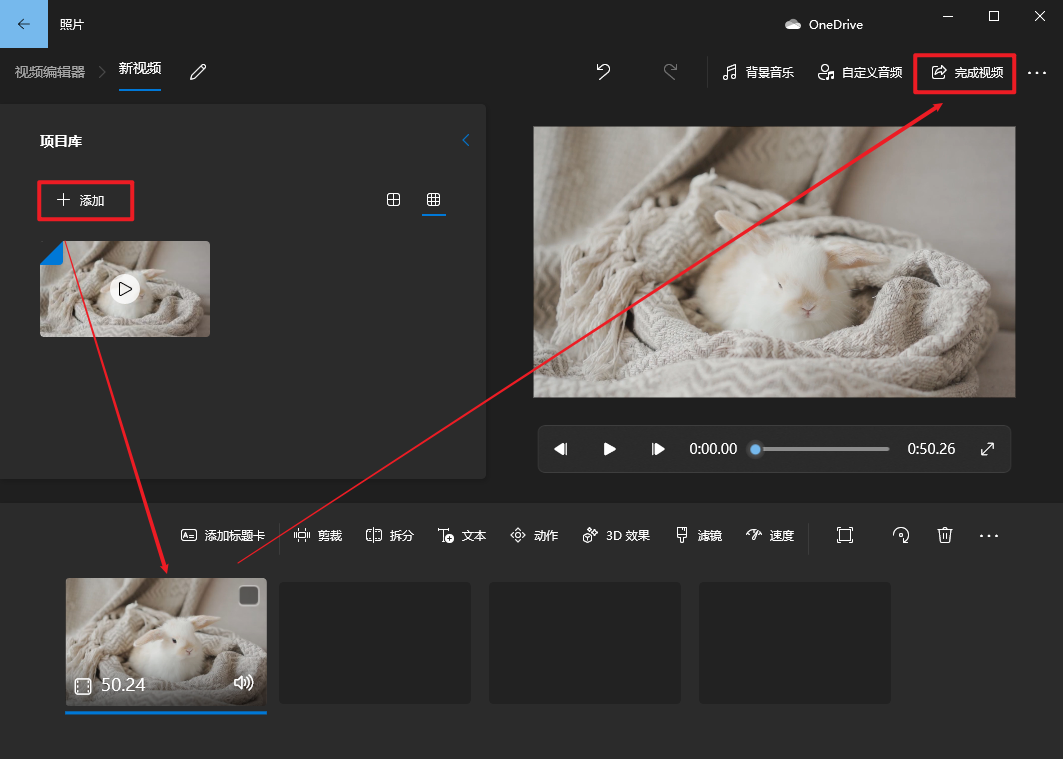Open the storyboard's more options ellipsis
This screenshot has height=759, width=1063.
988,535
